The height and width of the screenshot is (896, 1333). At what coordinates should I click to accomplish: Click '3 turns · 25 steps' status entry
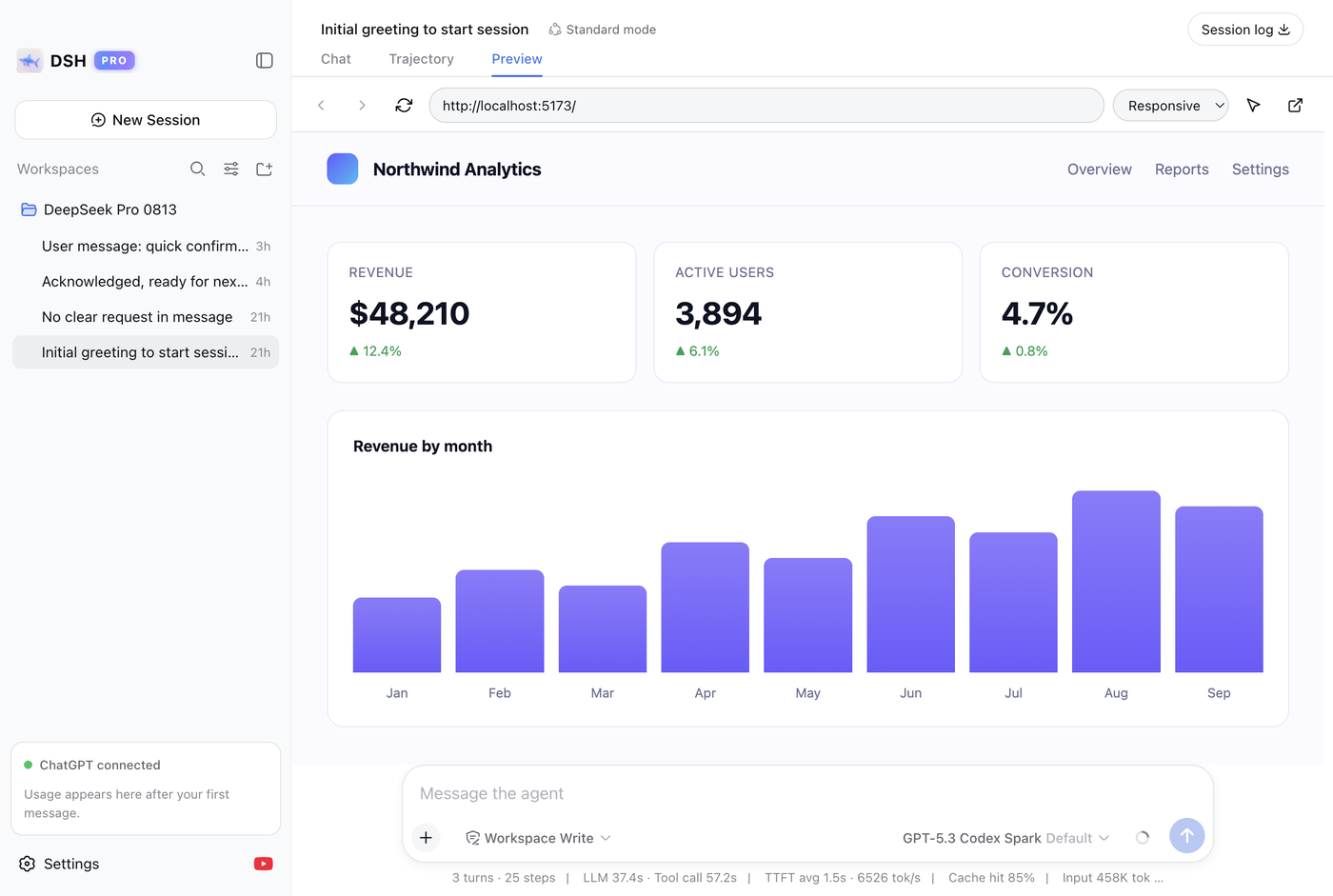pos(504,878)
